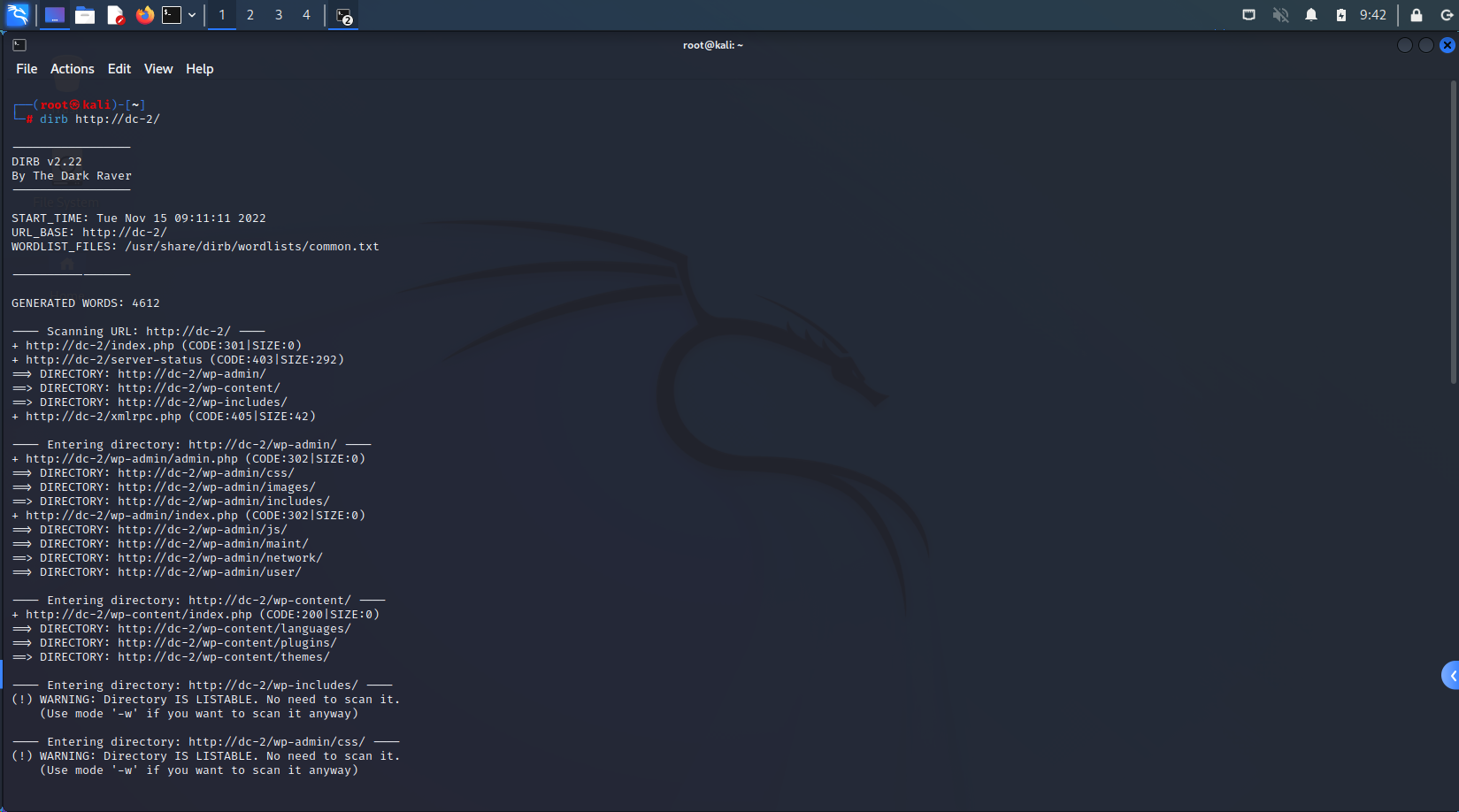The height and width of the screenshot is (812, 1459).
Task: Click the 9:42 clock
Action: [1373, 15]
